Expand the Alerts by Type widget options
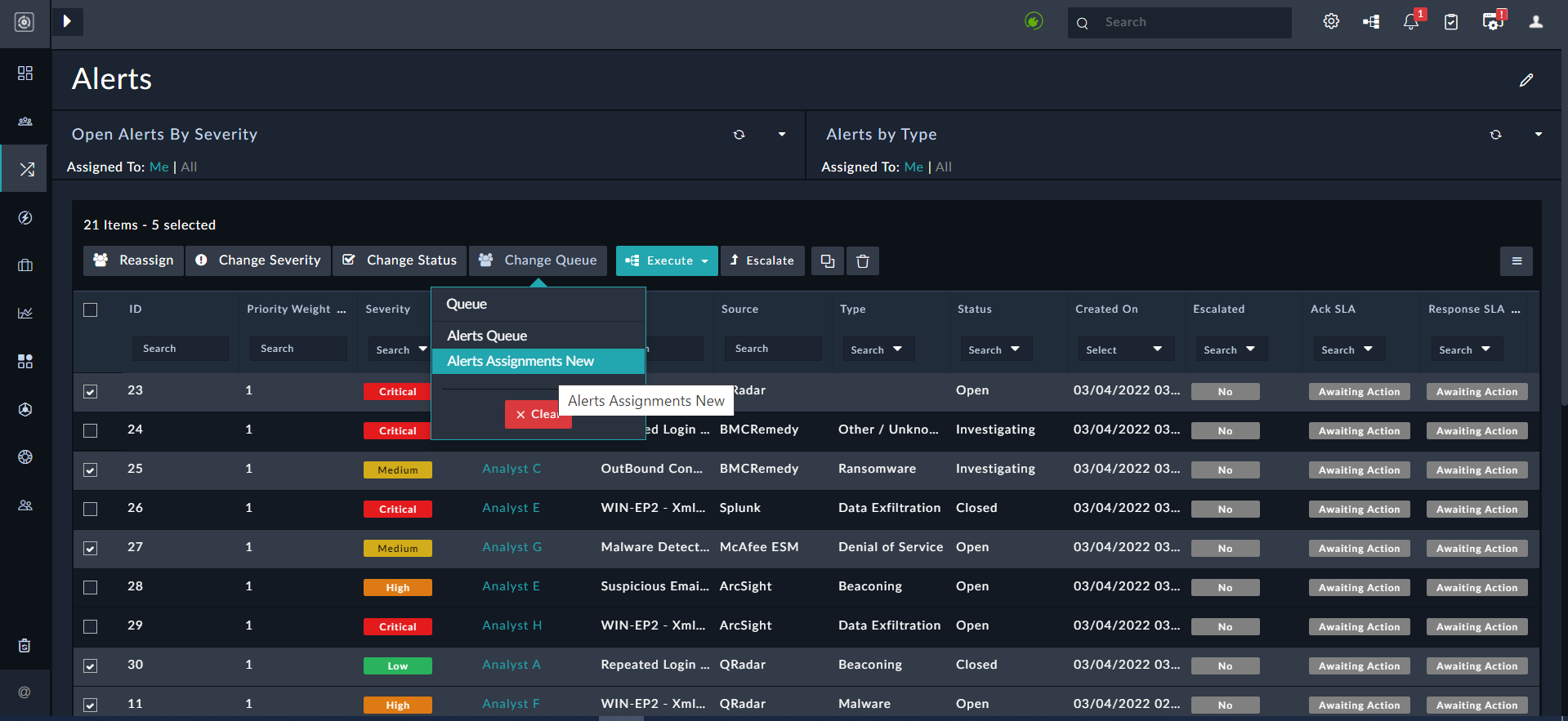Viewport: 1568px width, 721px height. (1538, 135)
